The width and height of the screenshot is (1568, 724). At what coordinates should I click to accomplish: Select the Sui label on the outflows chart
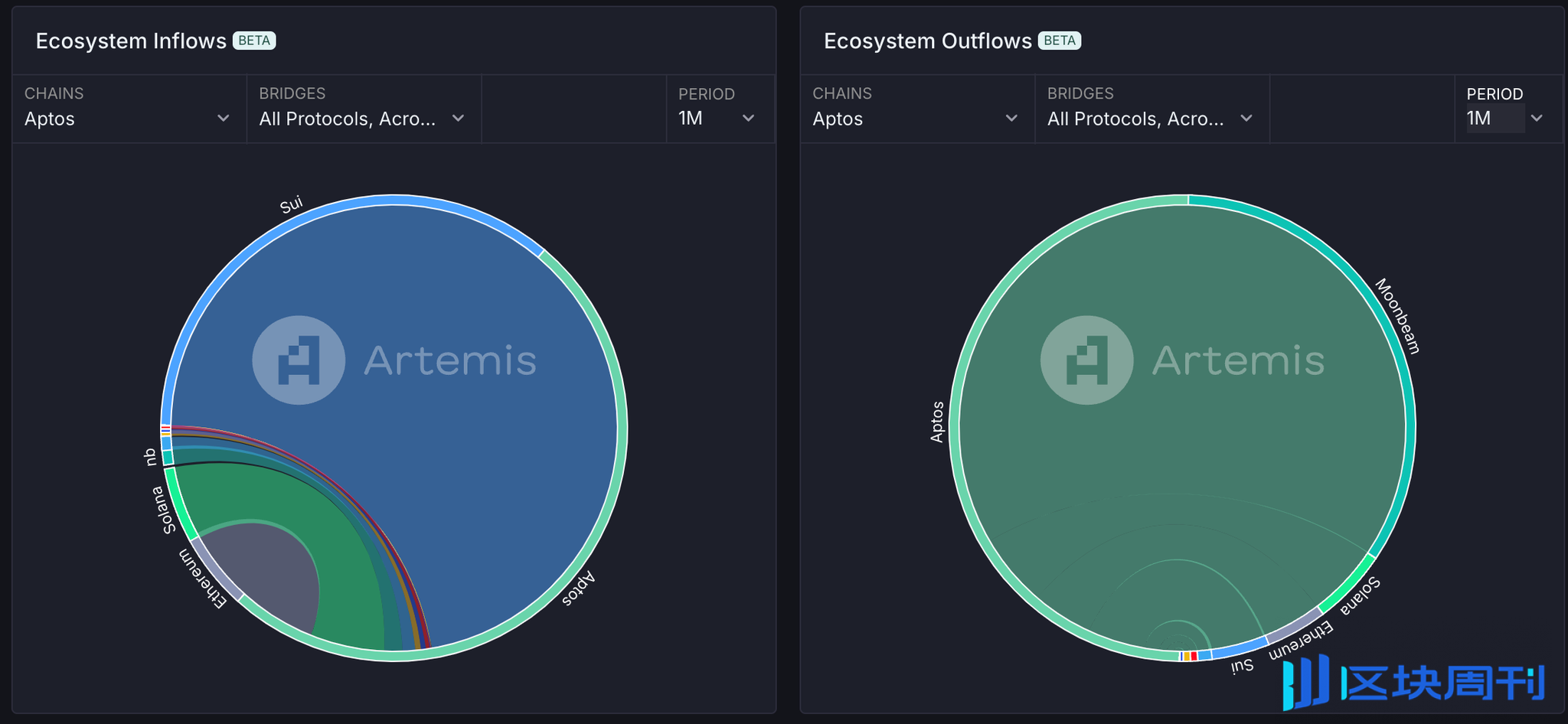tap(1242, 665)
